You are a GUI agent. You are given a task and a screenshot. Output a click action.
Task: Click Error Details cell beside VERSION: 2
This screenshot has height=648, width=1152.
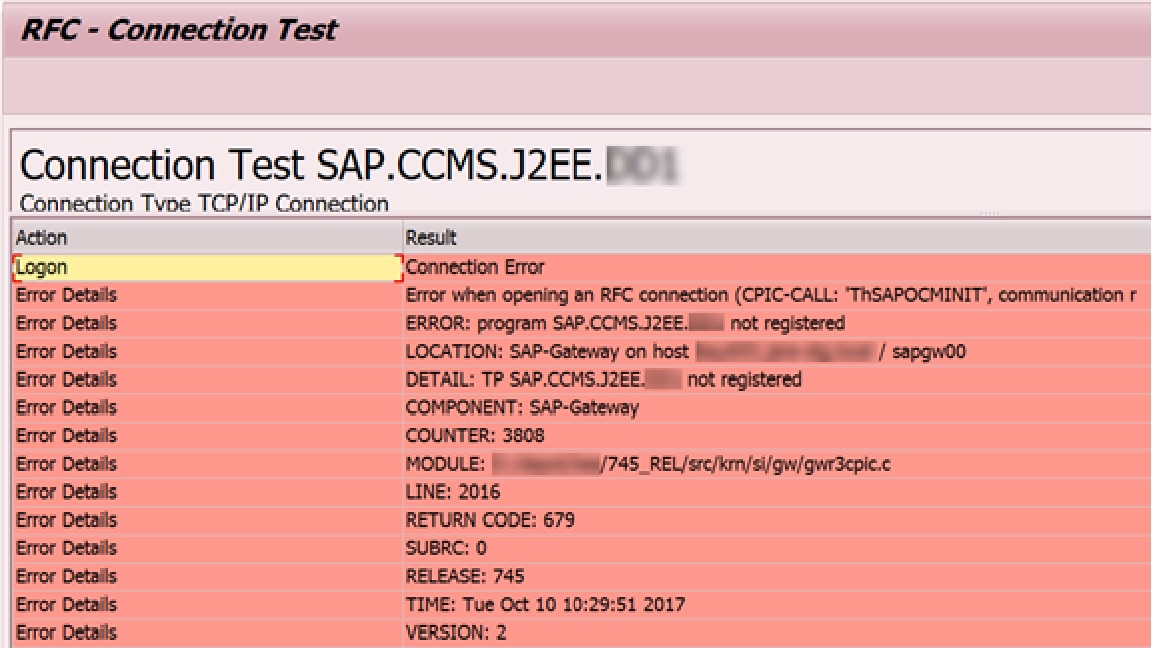tap(207, 633)
